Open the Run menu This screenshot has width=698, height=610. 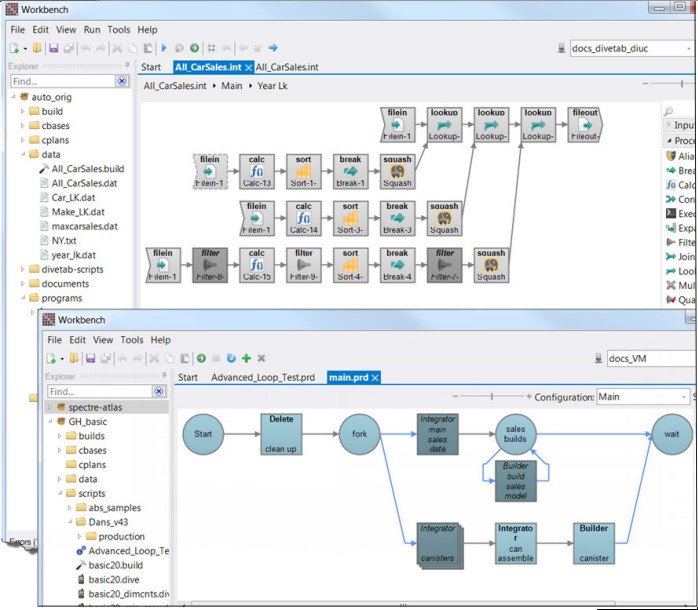point(92,30)
